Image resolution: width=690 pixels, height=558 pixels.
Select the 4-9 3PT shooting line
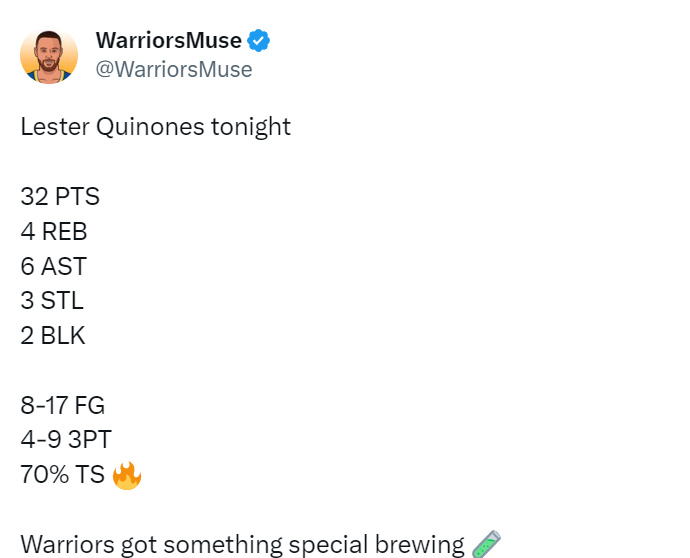pos(65,440)
